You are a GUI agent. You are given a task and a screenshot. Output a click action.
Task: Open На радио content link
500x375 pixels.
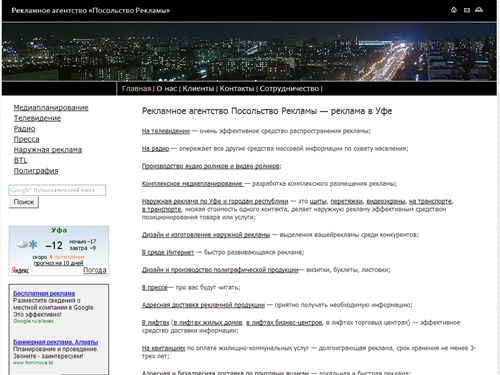pyautogui.click(x=156, y=149)
